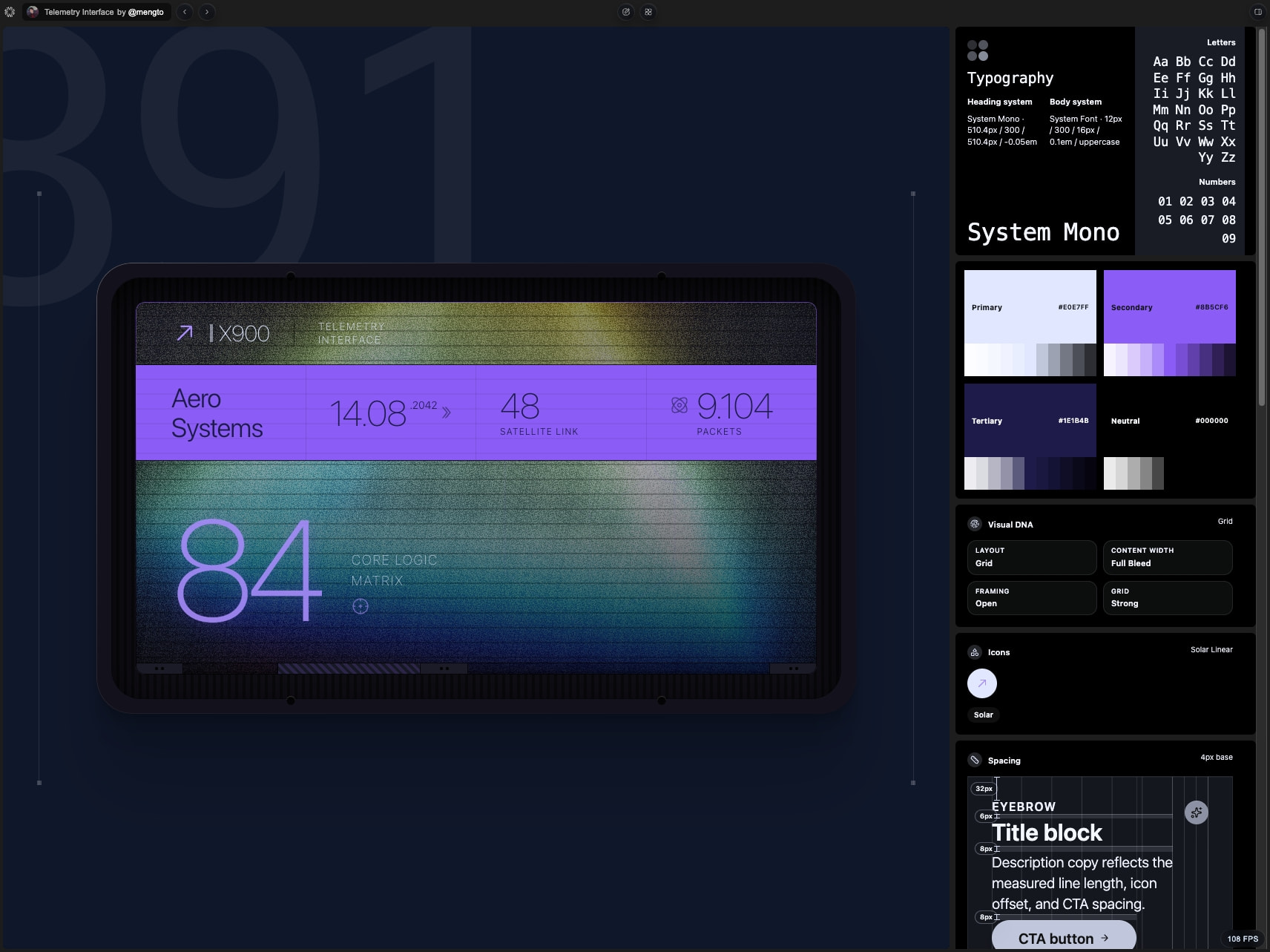The image size is (1270, 952).
Task: Click the Letters heading in typography panel
Action: coord(1221,42)
